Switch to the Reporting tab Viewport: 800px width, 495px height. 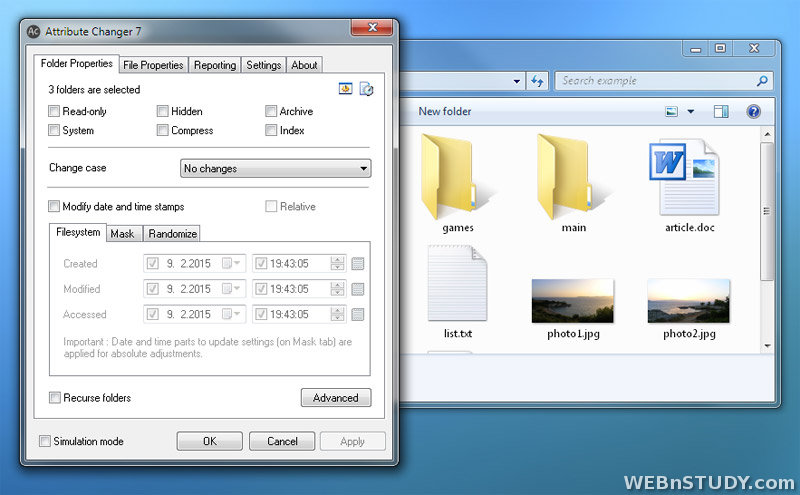tap(215, 65)
